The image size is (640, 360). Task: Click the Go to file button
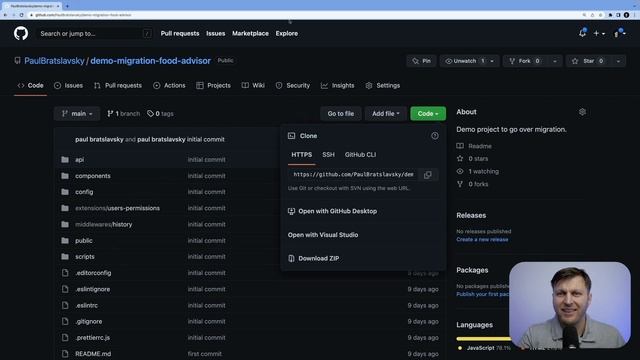[x=341, y=113]
